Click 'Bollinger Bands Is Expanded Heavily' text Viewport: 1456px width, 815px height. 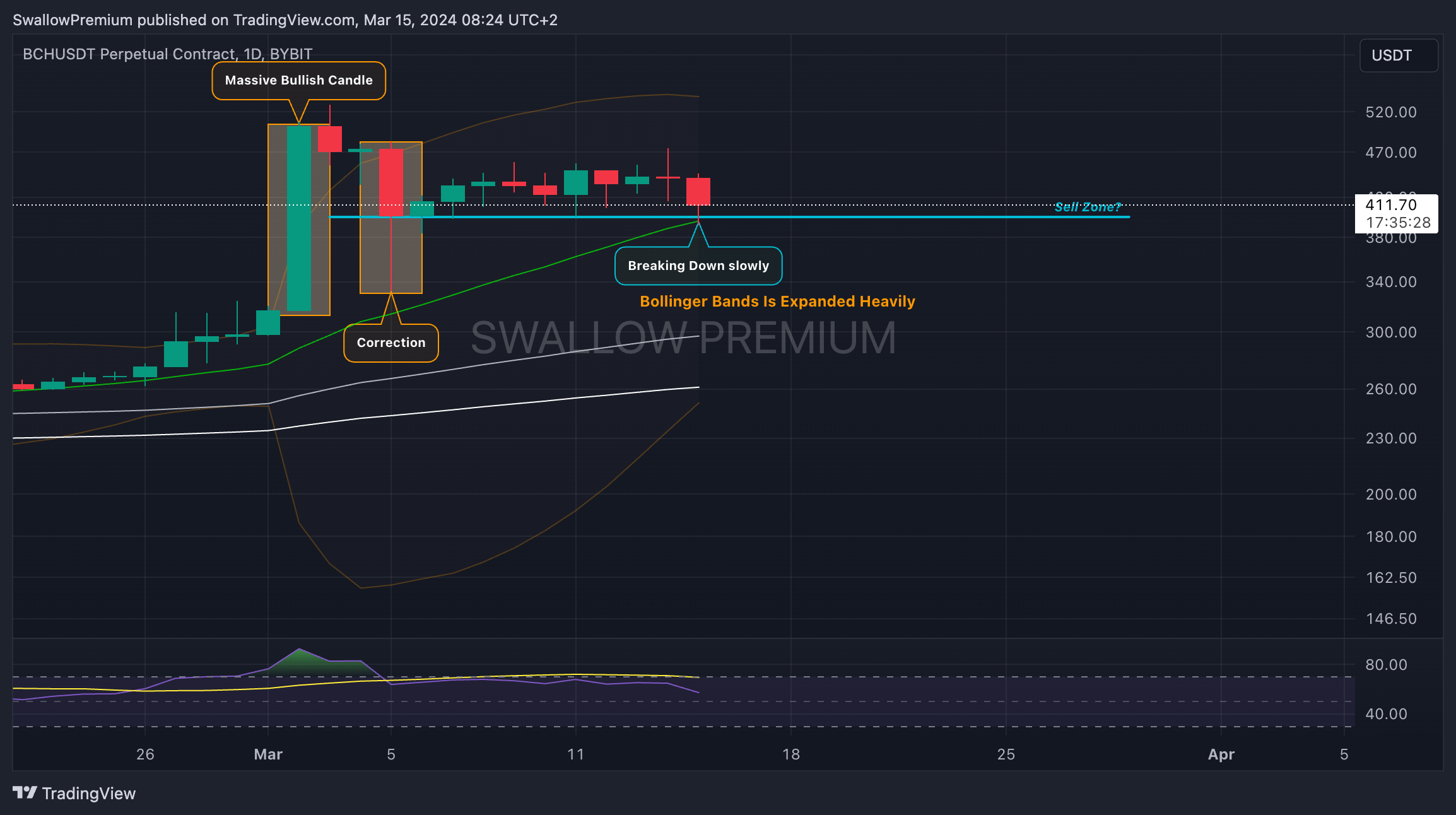tap(777, 302)
